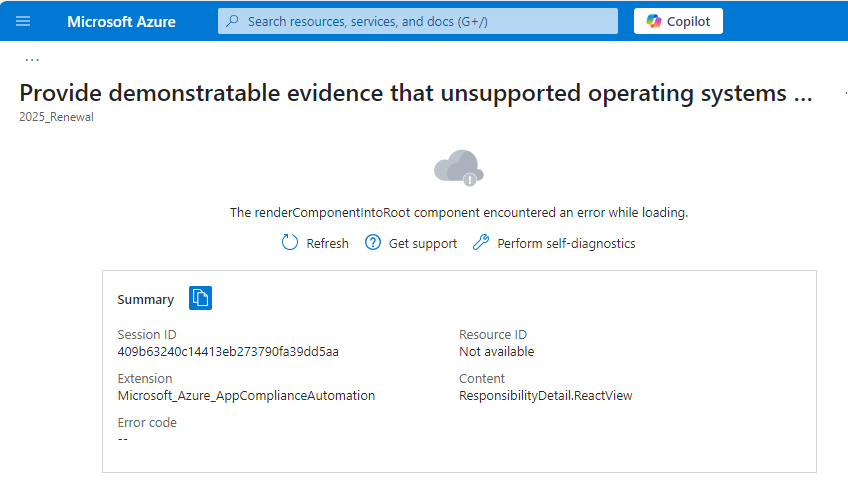Click the Microsoft_Azure_AppComplianceAutomation extension name
The height and width of the screenshot is (481, 848).
246,396
